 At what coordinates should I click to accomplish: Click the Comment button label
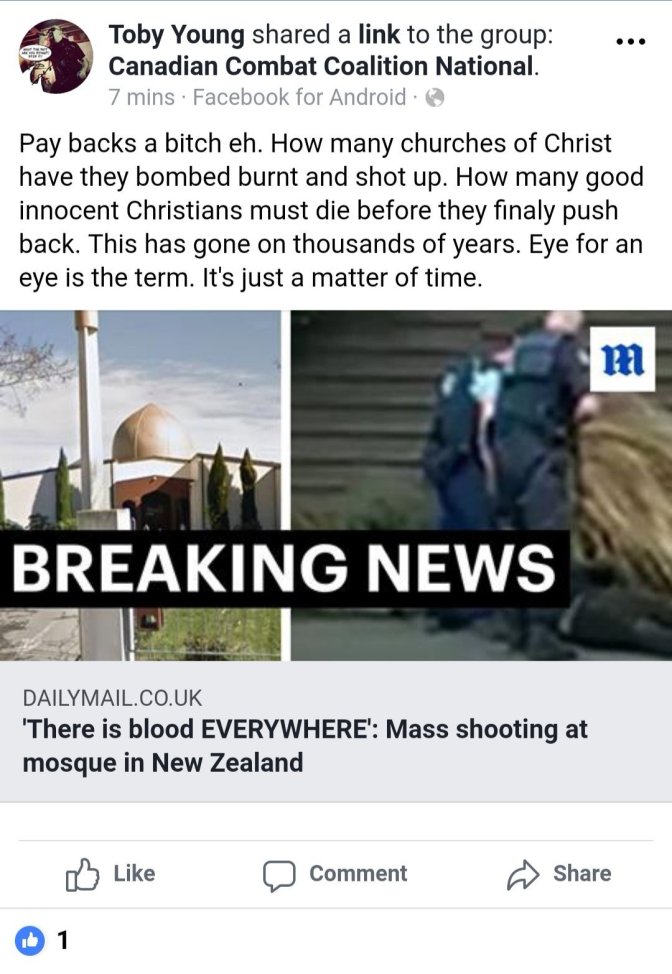(x=358, y=873)
